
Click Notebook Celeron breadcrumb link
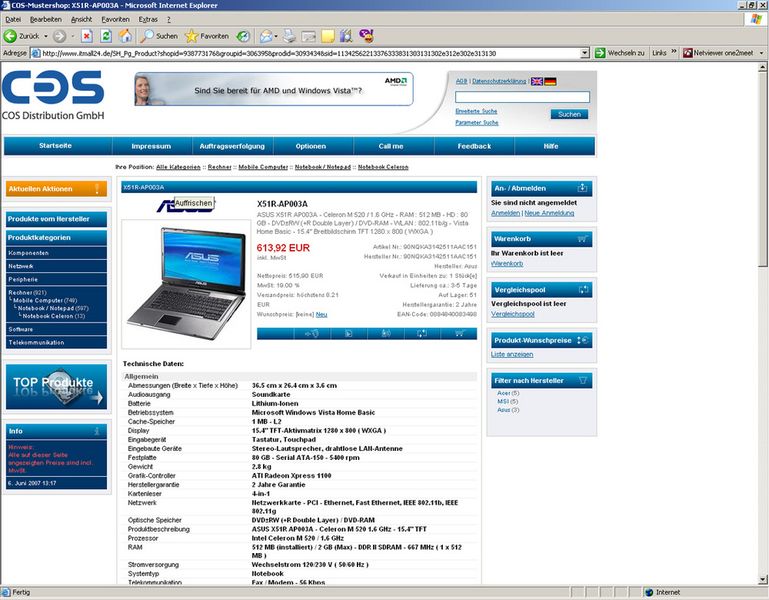point(383,167)
